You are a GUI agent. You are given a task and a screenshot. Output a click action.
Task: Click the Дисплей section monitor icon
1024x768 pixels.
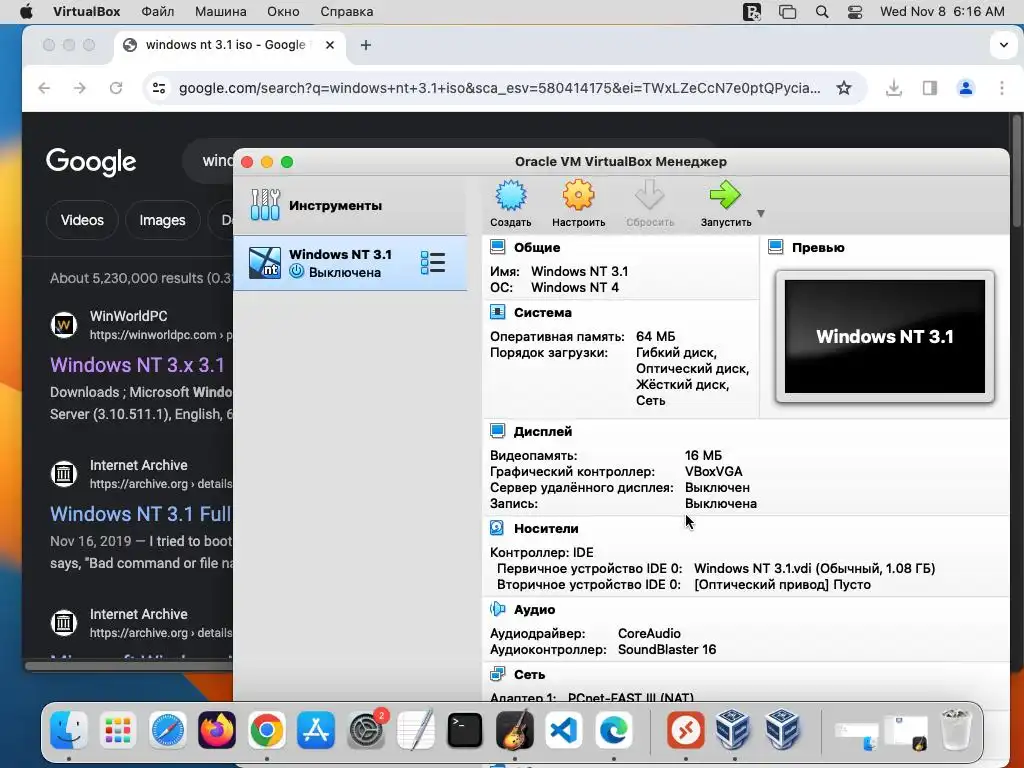tap(498, 431)
